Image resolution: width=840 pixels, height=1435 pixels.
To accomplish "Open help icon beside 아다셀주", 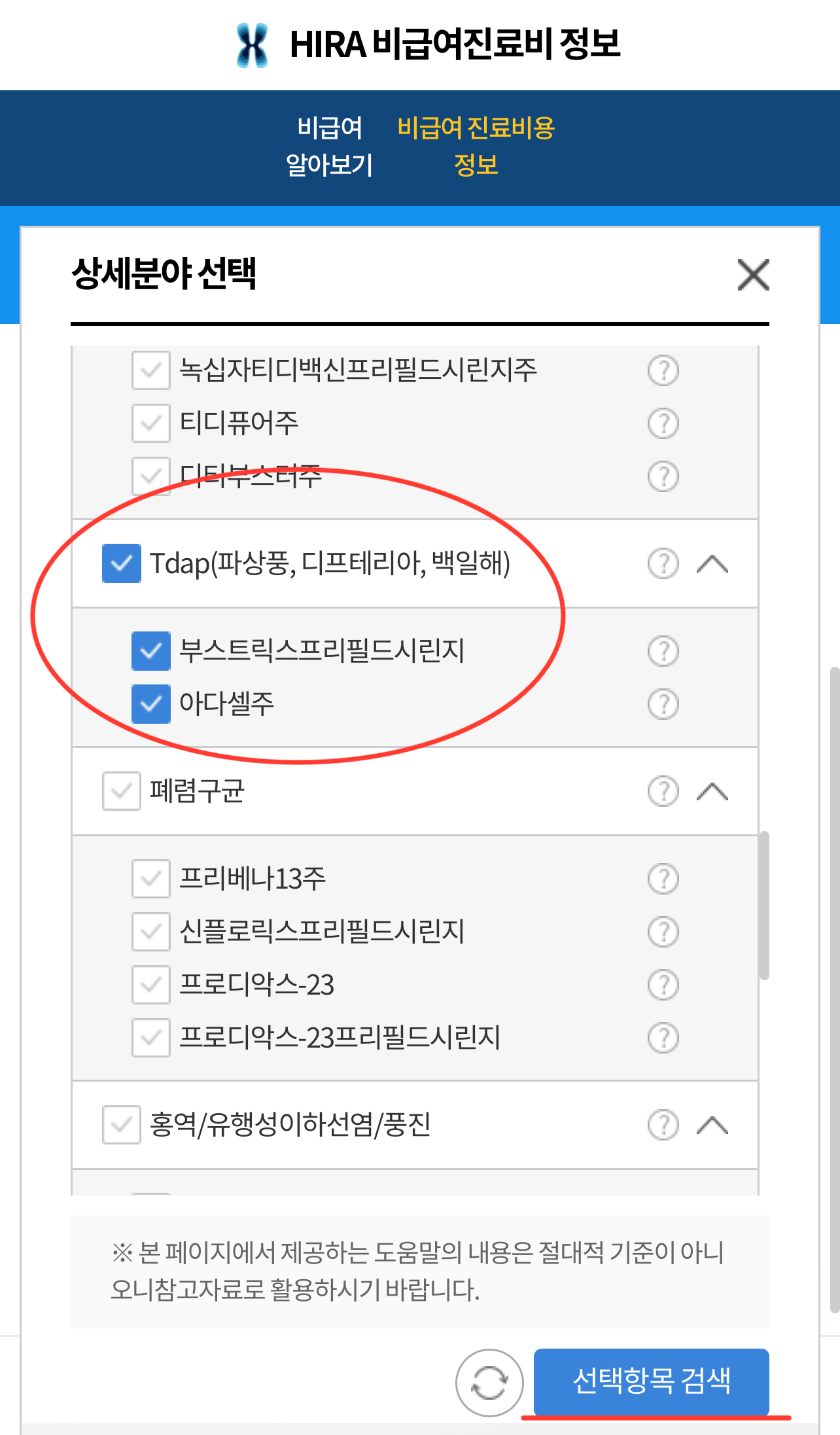I will 663,704.
